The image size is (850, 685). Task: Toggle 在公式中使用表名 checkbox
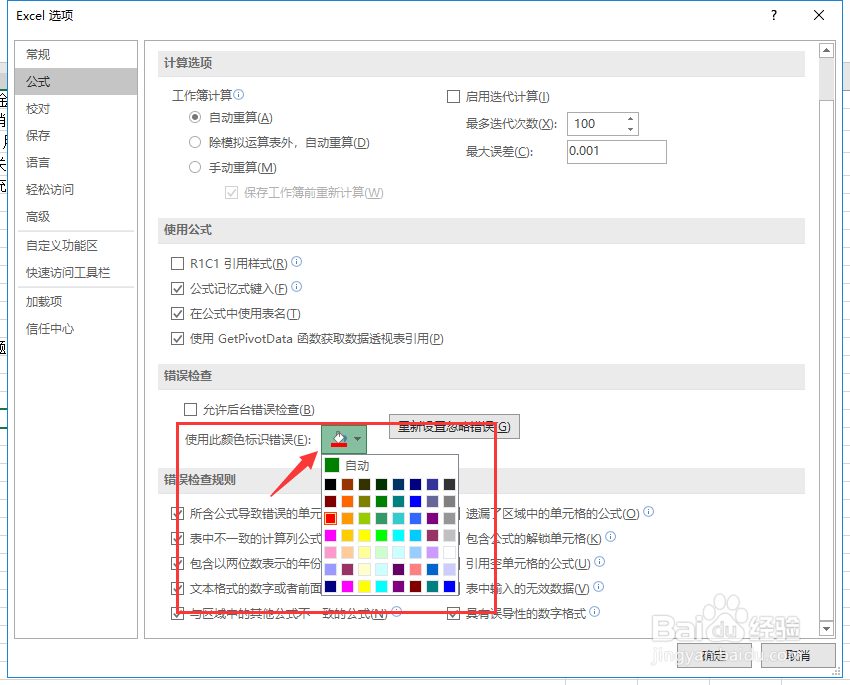point(177,313)
